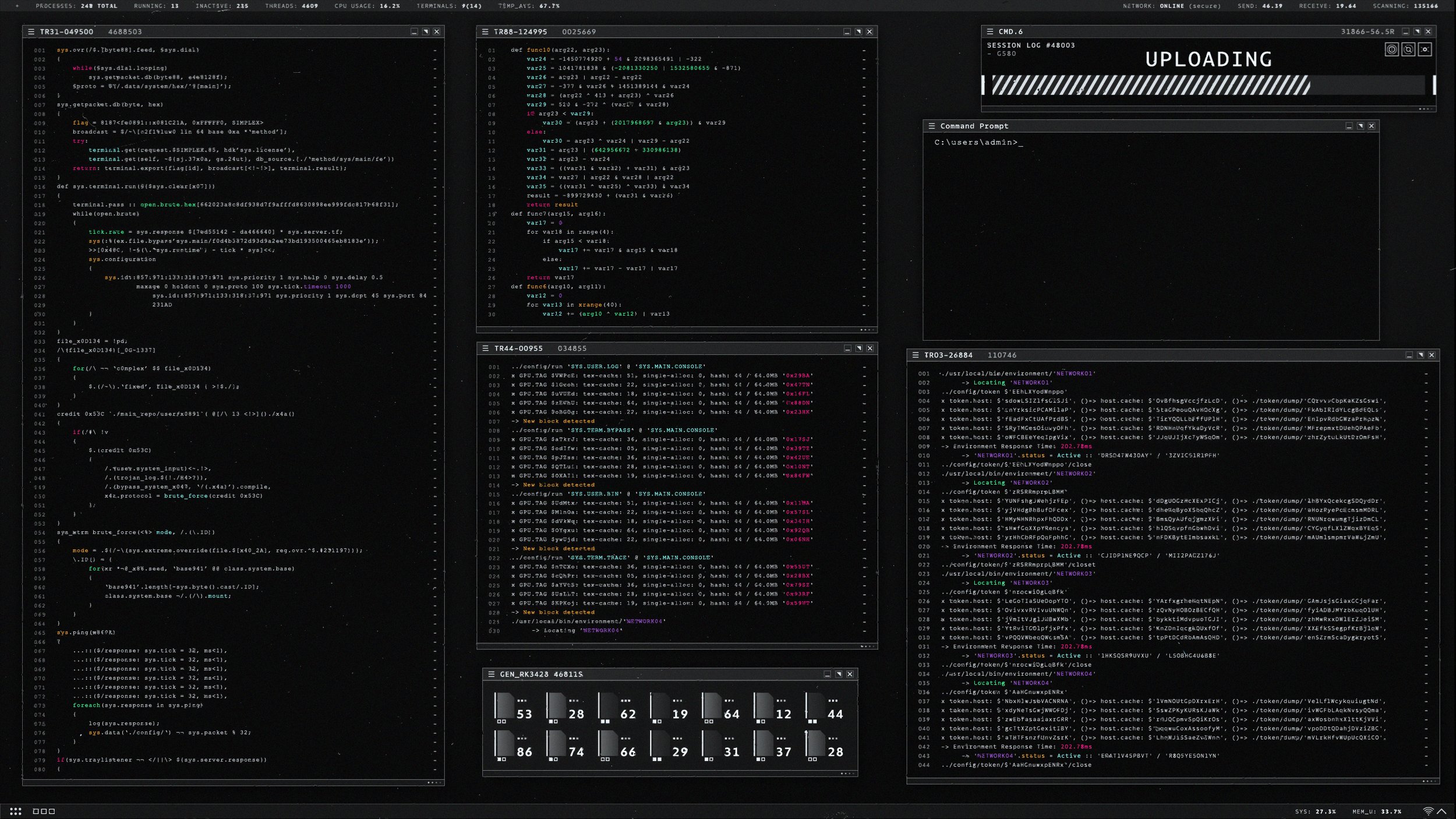Click the tracking node icon in CMD.6
Viewport: 1456px width, 819px height.
click(1425, 50)
